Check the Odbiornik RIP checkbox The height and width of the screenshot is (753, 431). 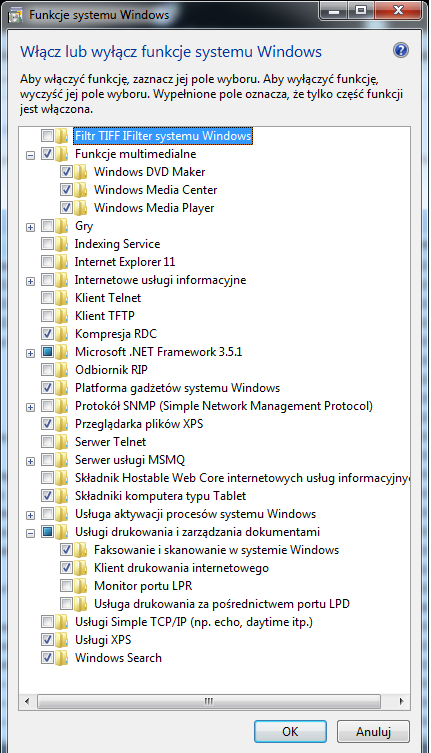47,370
